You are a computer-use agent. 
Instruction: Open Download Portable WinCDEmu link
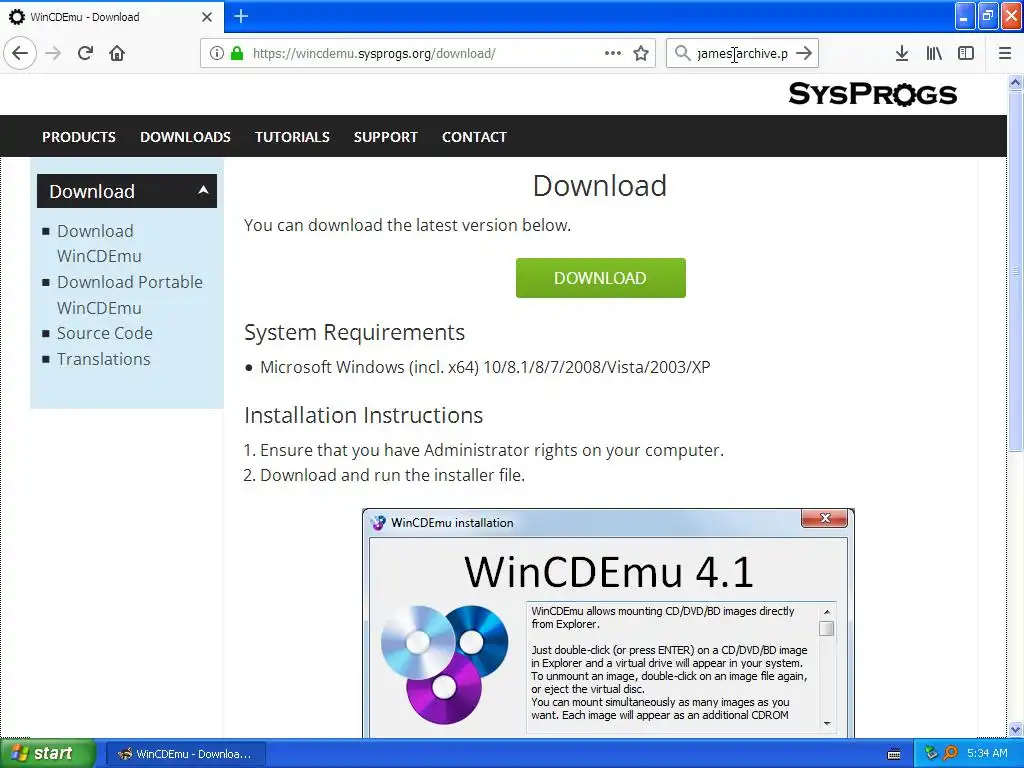130,295
